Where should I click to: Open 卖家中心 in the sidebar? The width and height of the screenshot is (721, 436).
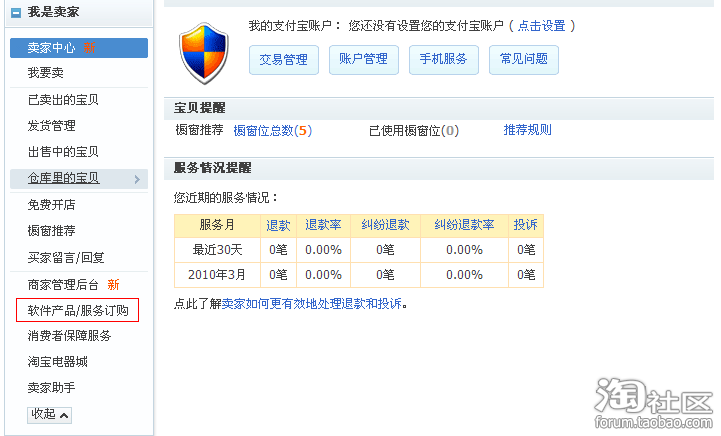coord(79,48)
